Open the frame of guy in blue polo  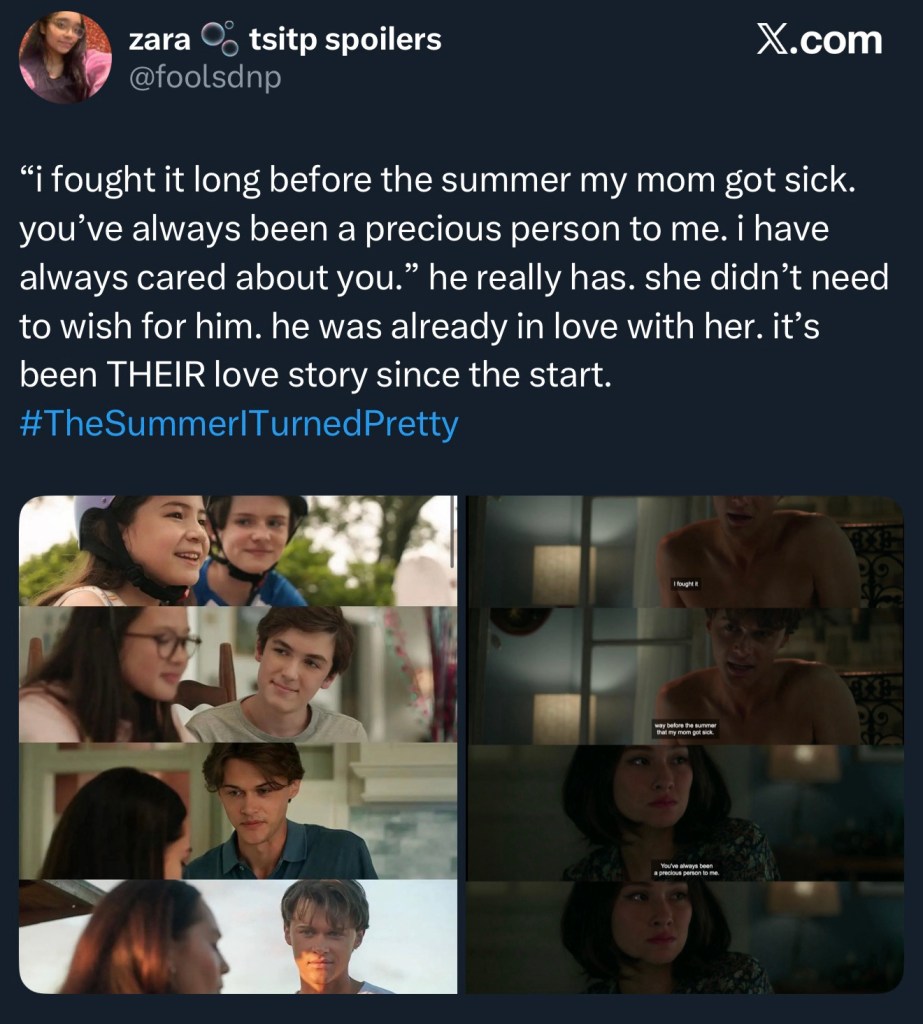(x=238, y=811)
